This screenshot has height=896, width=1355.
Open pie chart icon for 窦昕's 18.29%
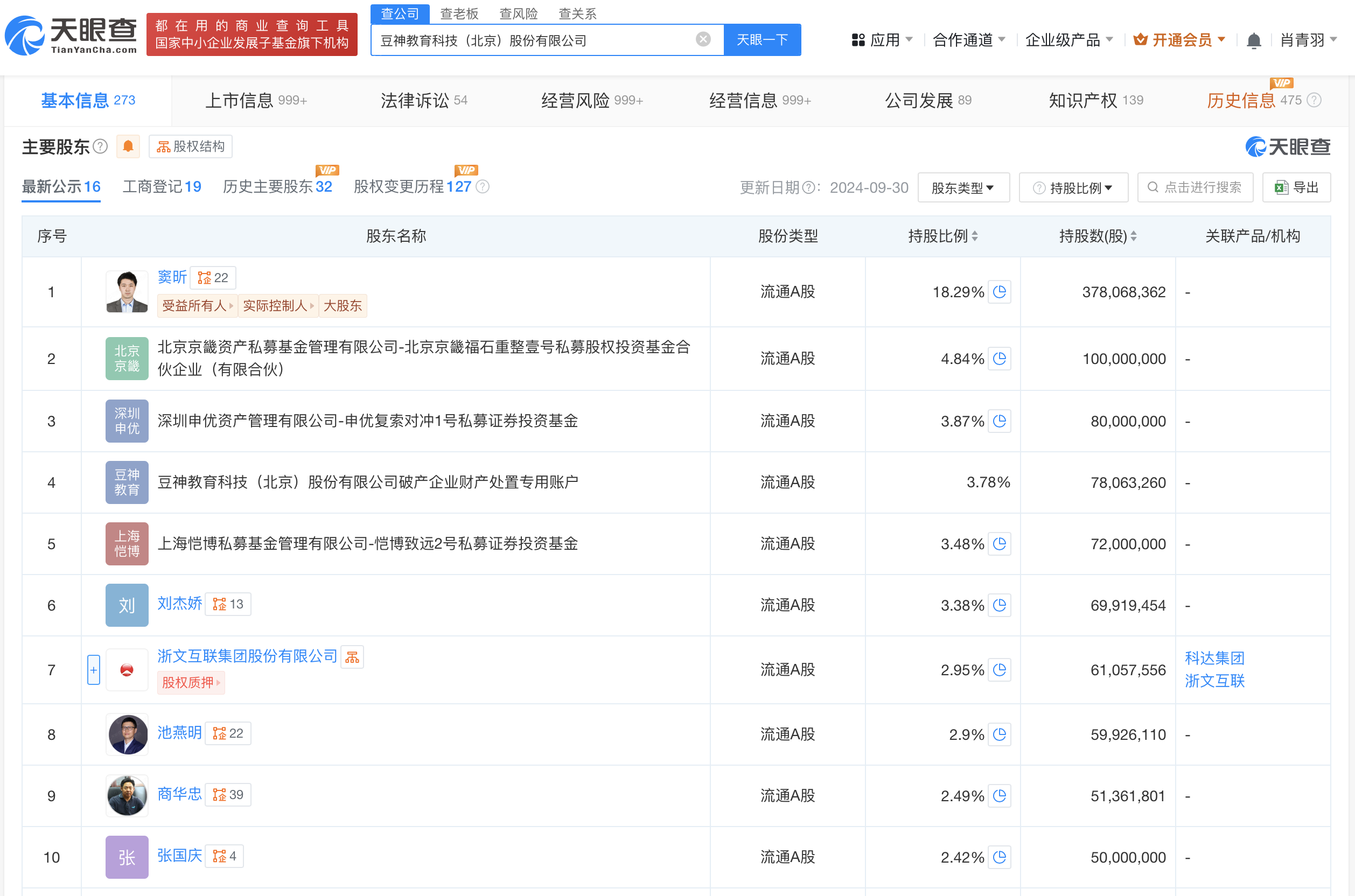point(1000,292)
